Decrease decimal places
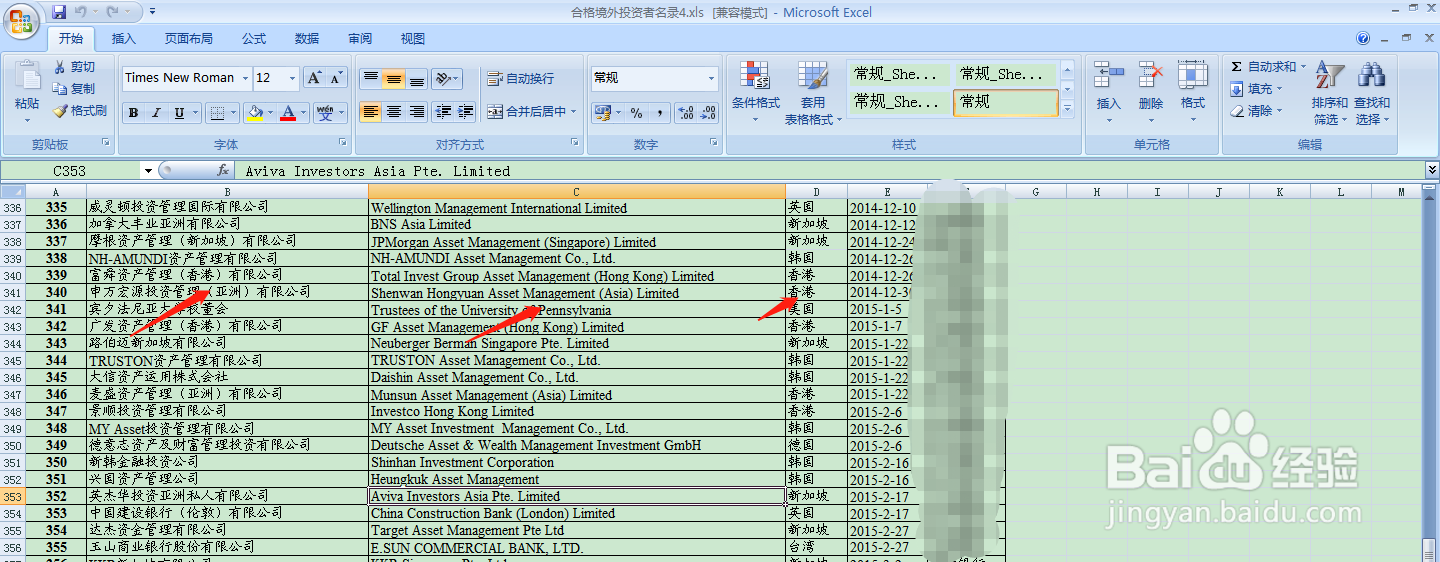The height and width of the screenshot is (562, 1440). point(709,113)
